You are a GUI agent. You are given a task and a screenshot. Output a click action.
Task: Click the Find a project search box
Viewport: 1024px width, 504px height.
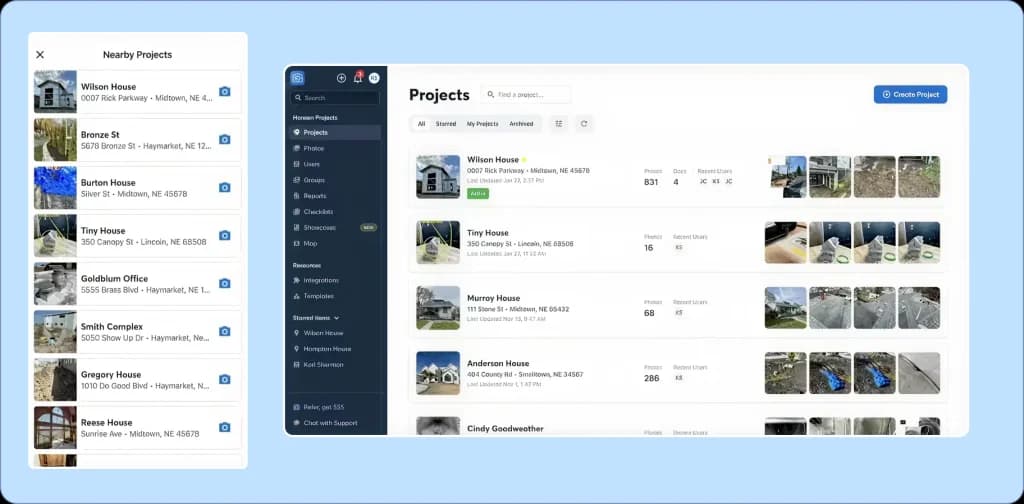526,95
